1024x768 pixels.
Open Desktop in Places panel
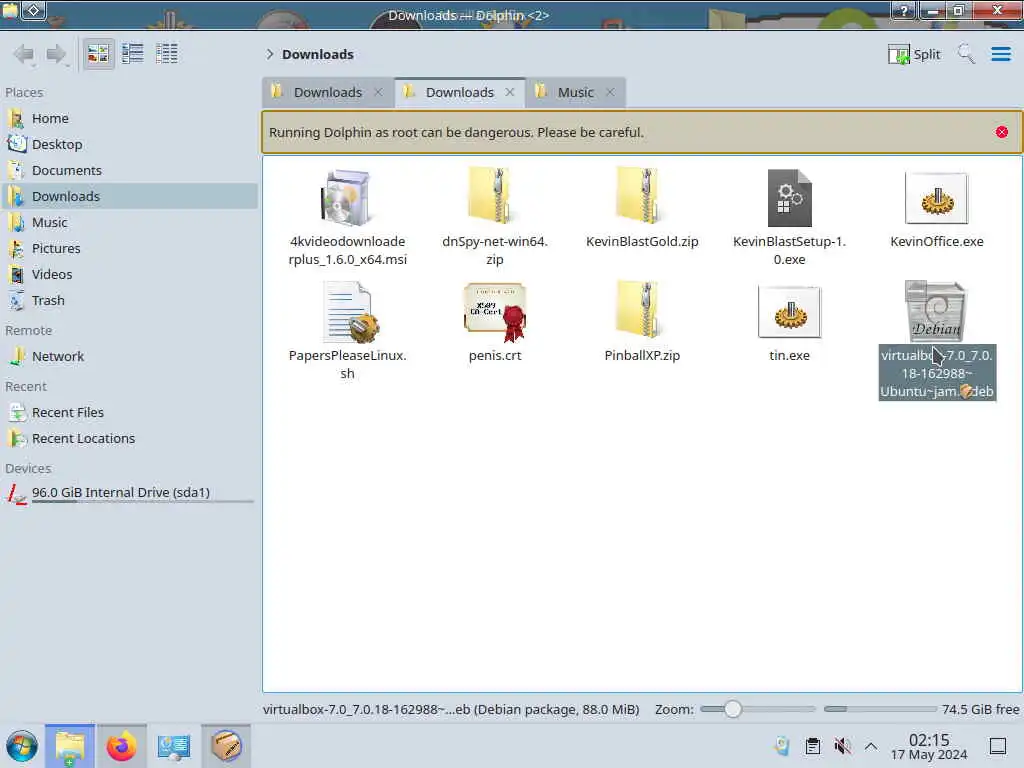pos(129,144)
